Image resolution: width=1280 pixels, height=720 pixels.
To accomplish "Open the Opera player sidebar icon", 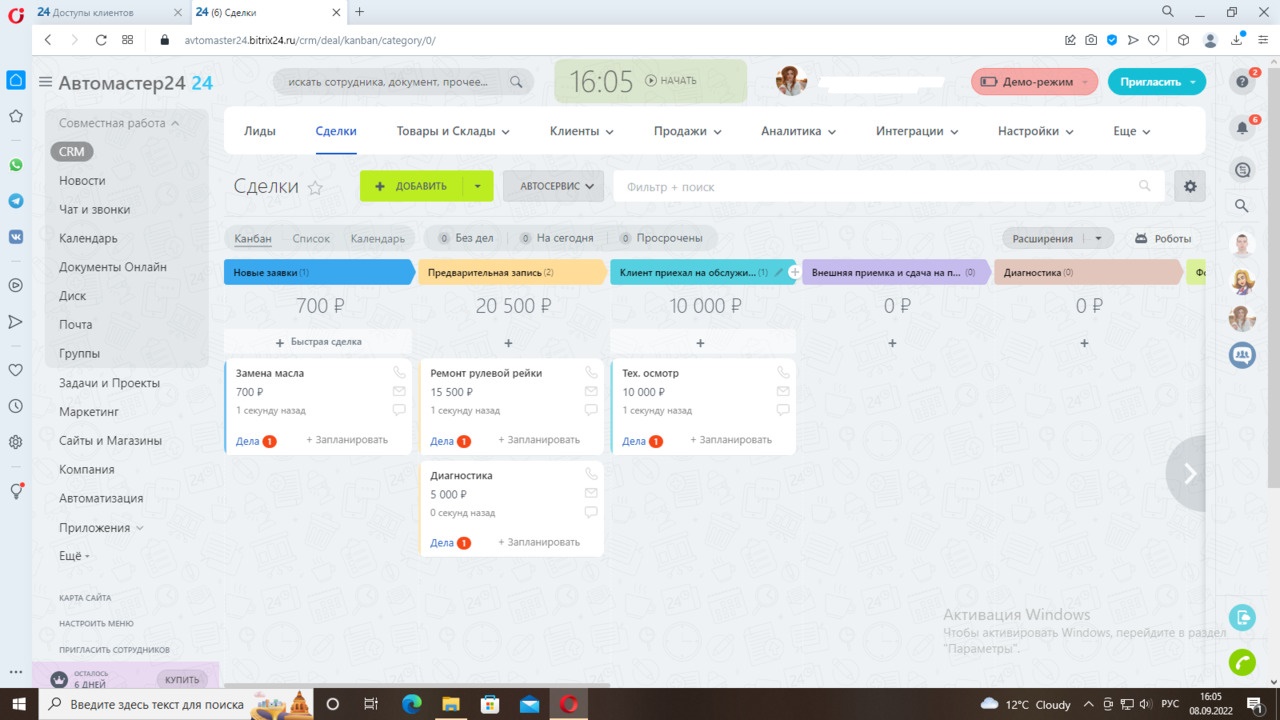I will coord(16,285).
